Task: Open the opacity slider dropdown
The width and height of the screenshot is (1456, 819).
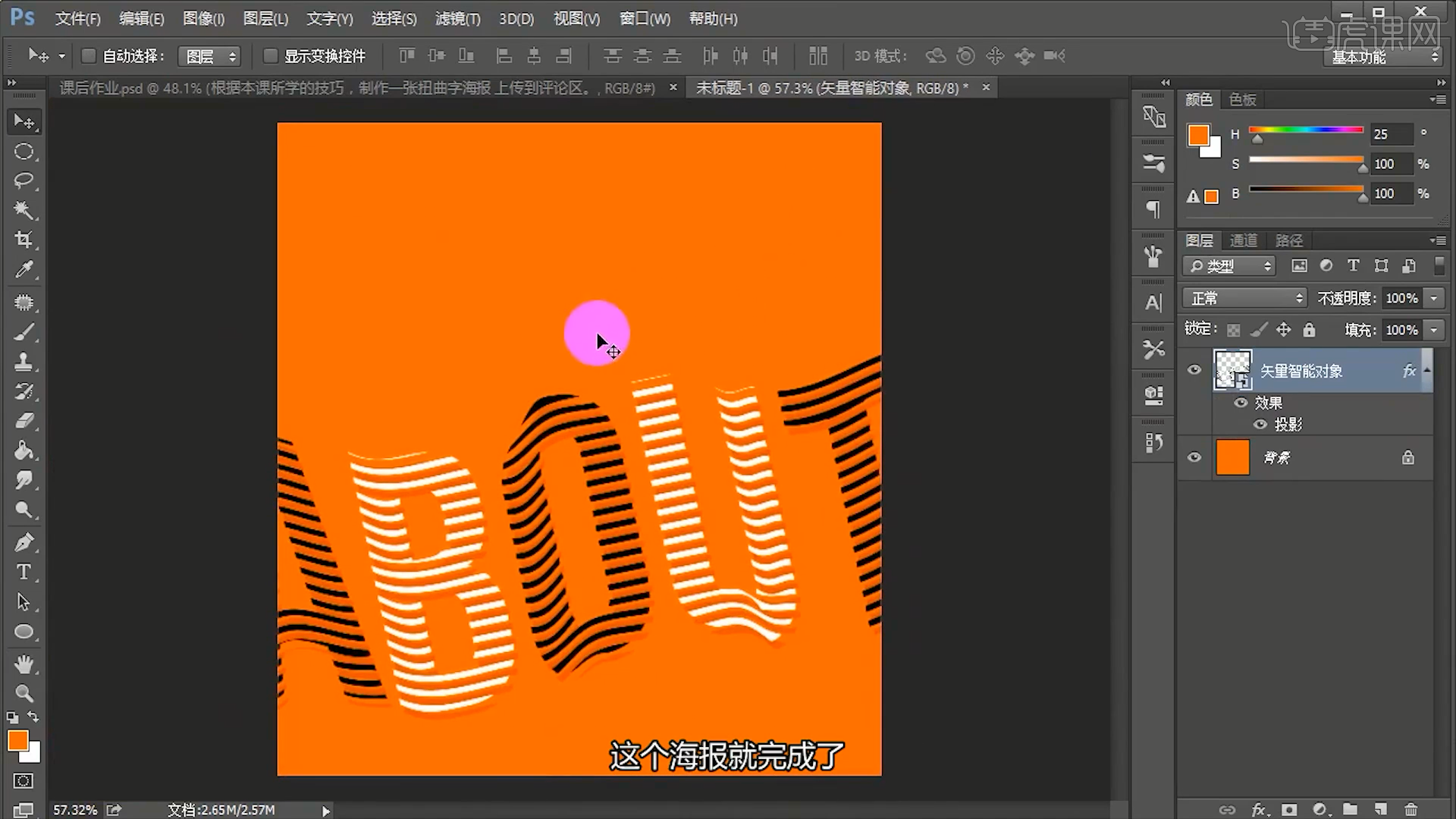Action: [1434, 298]
